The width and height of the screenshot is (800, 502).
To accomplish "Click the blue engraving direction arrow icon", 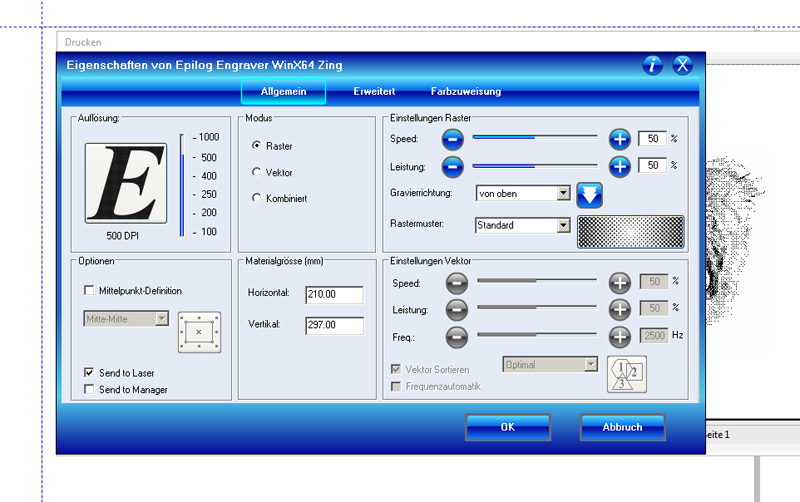I will pos(590,193).
